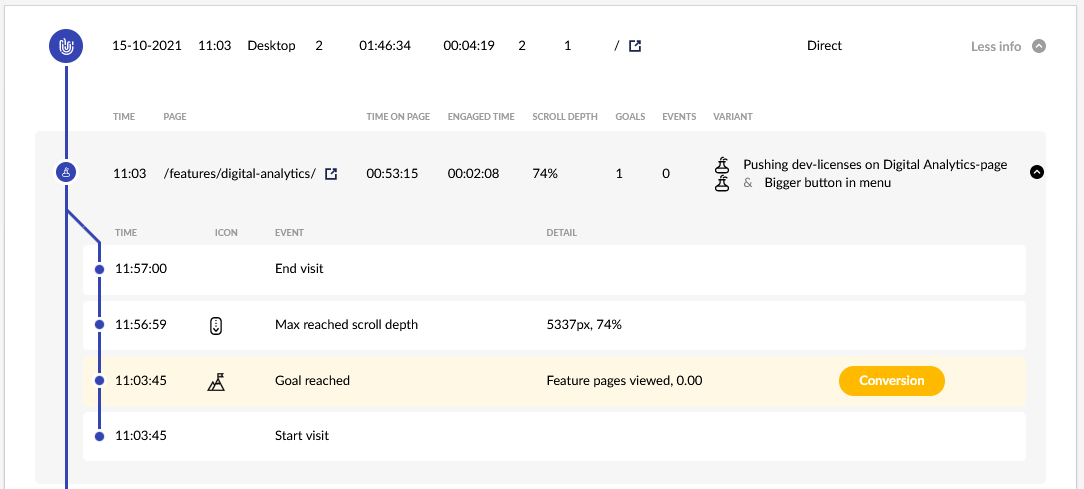
Task: Collapse session with Less info chevron
Action: (x=1038, y=46)
